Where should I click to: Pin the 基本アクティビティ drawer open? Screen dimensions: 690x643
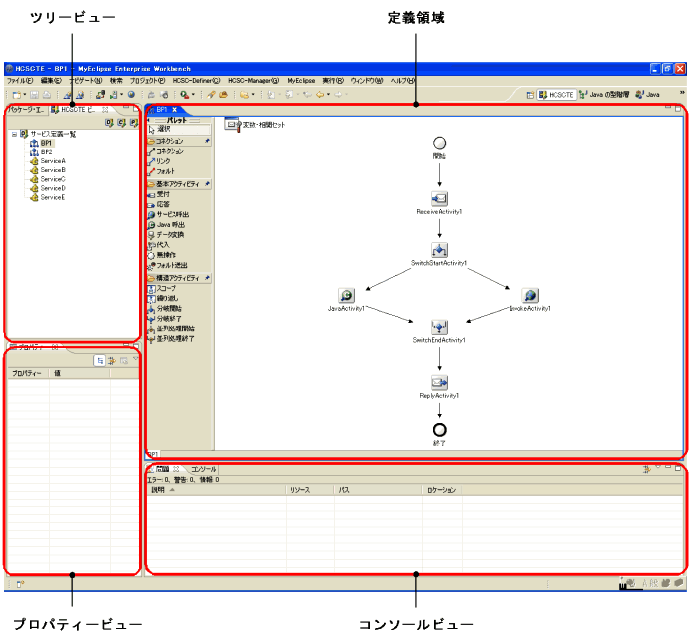207,184
